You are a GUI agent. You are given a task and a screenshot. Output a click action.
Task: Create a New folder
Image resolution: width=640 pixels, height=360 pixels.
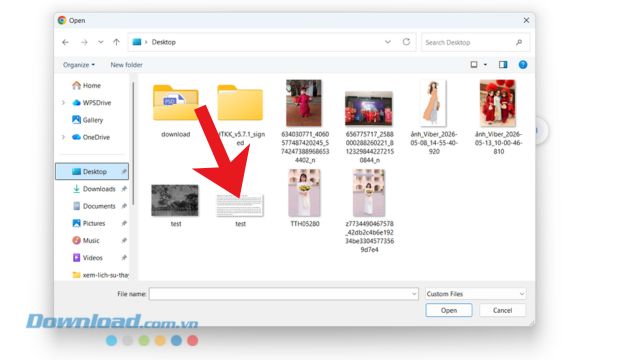(126, 65)
